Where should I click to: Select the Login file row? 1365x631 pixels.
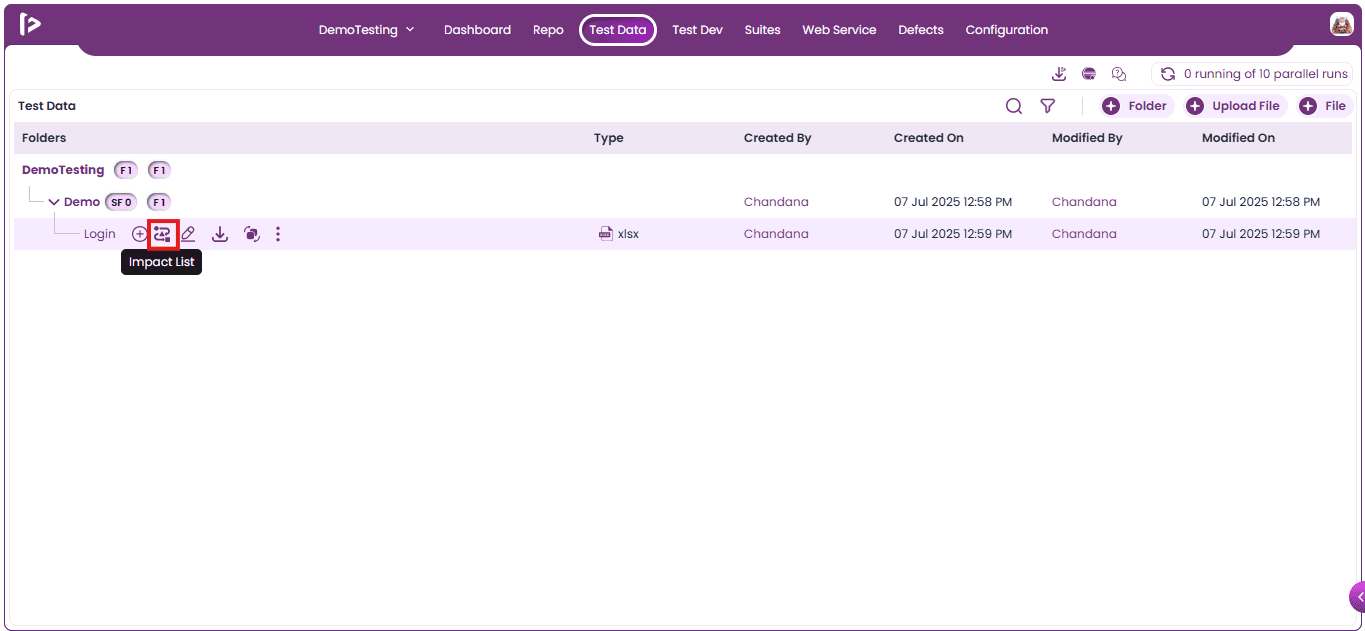pos(685,234)
